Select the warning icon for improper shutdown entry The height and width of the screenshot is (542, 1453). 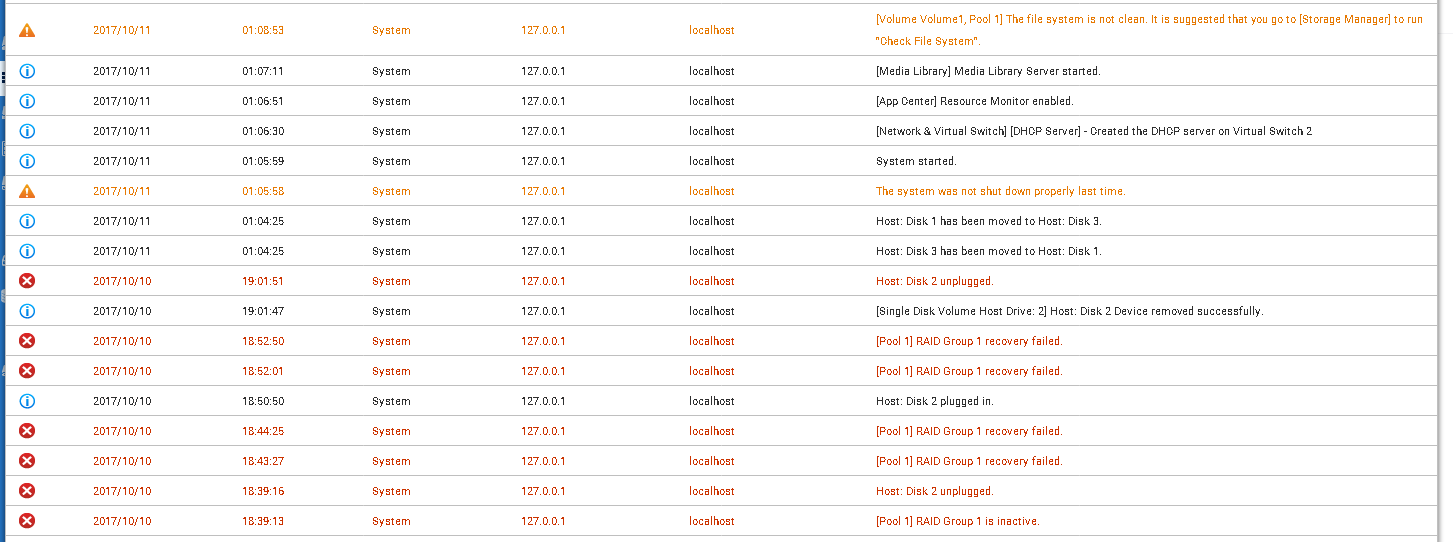[x=27, y=191]
